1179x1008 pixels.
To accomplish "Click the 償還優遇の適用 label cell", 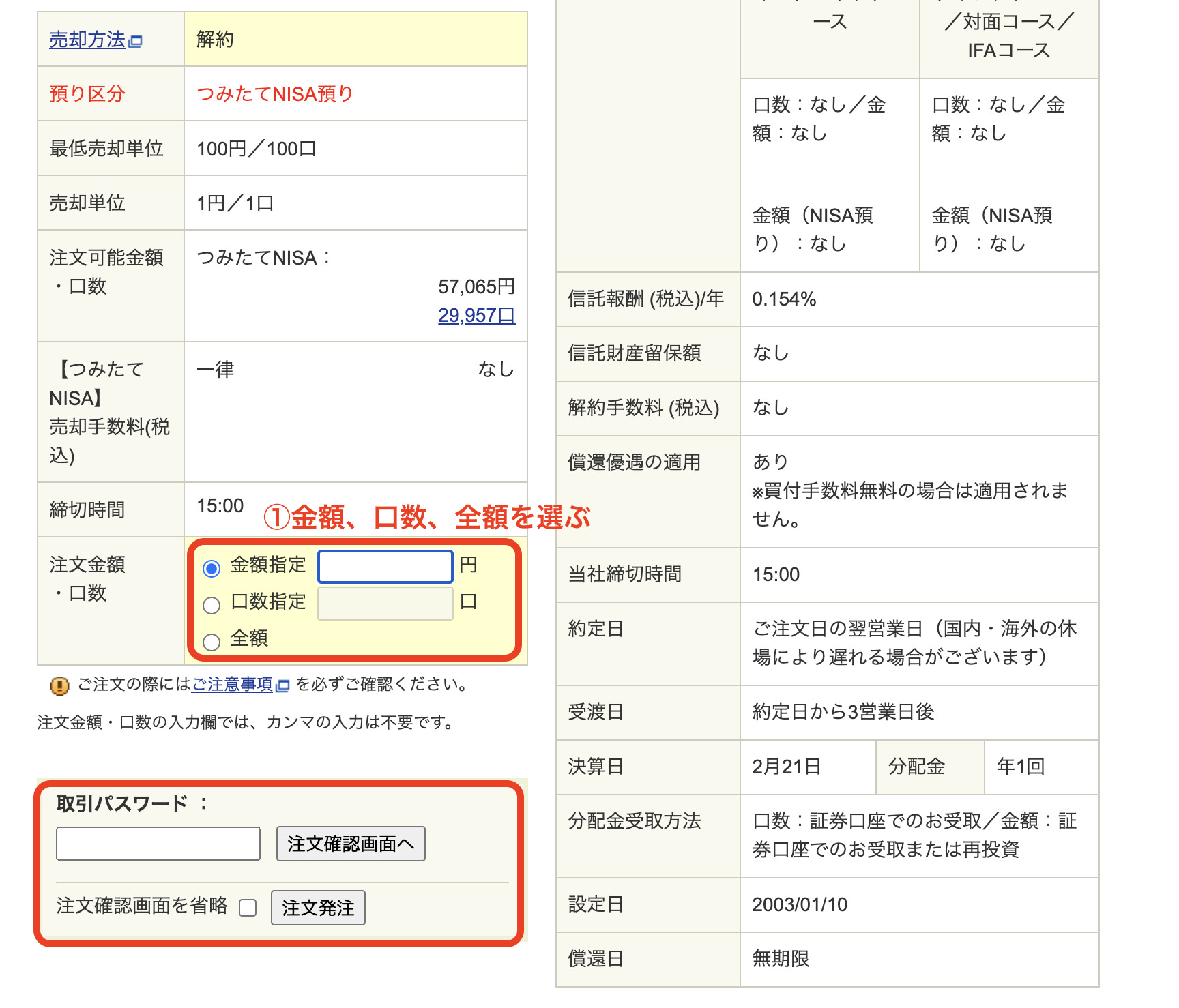I will pyautogui.click(x=648, y=492).
